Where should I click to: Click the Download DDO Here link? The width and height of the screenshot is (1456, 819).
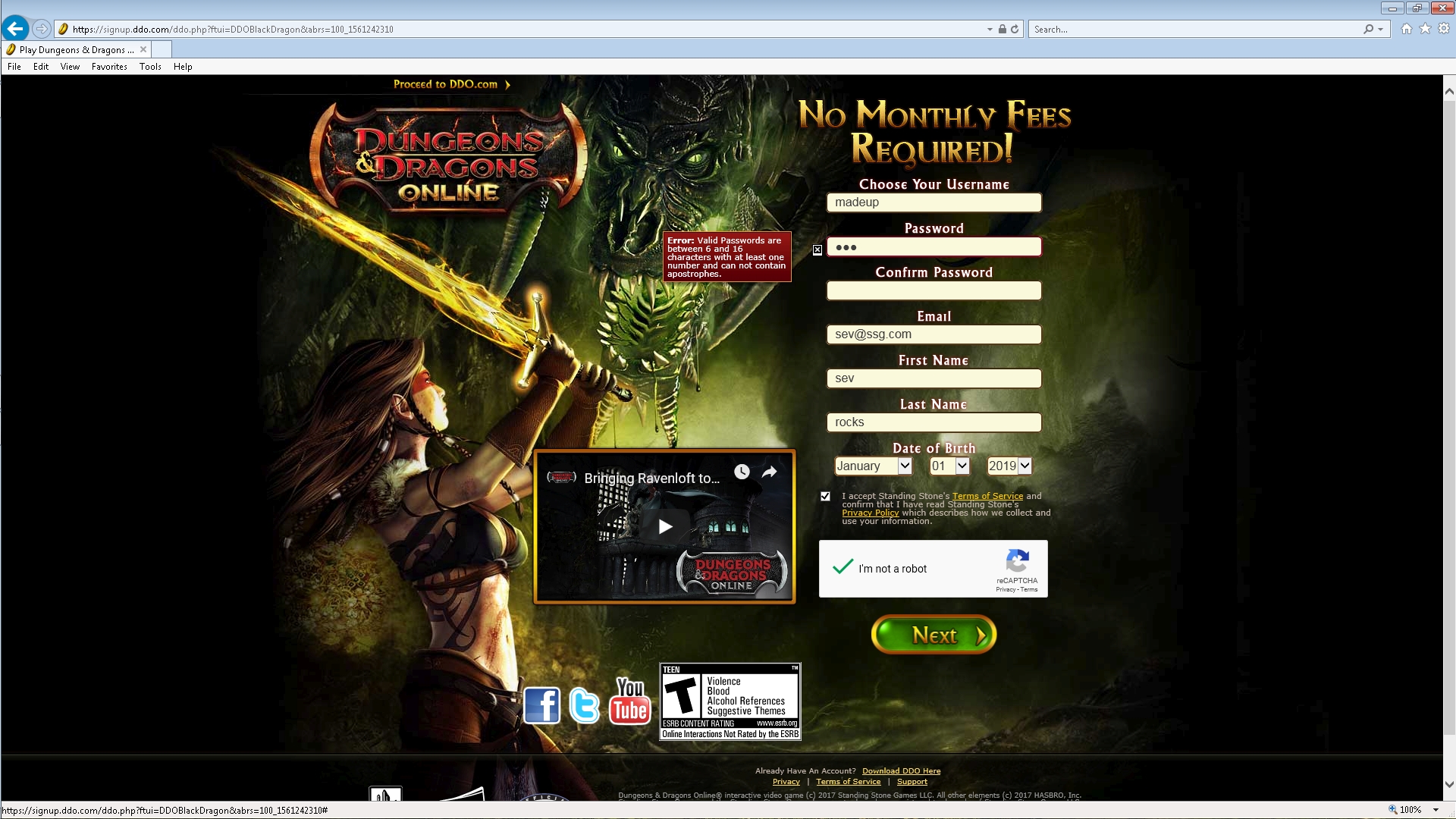click(901, 770)
